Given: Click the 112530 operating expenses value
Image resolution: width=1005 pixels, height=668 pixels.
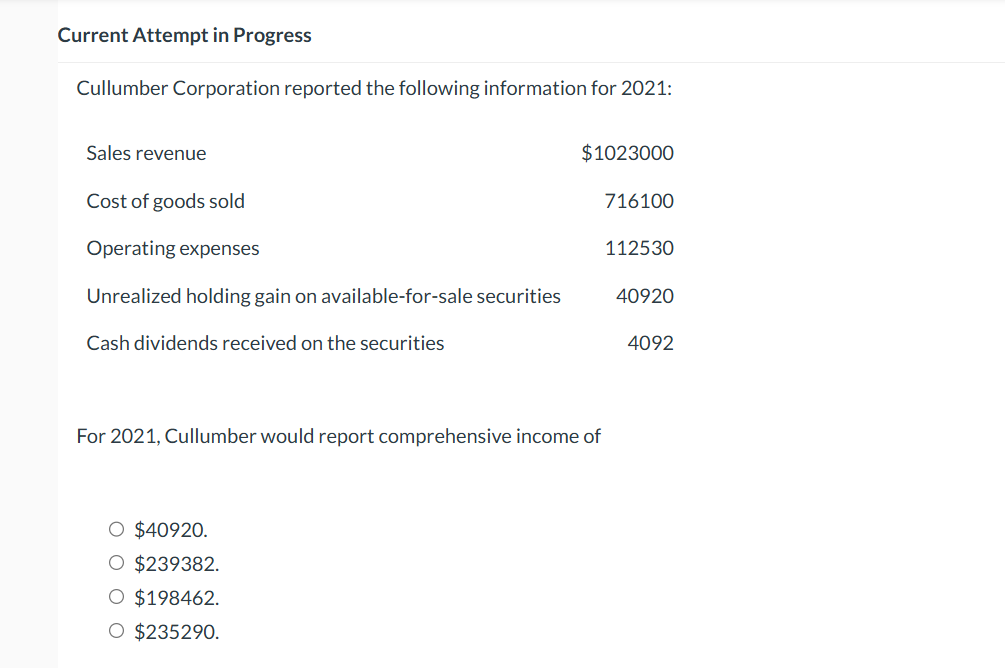Looking at the screenshot, I should pos(640,248).
